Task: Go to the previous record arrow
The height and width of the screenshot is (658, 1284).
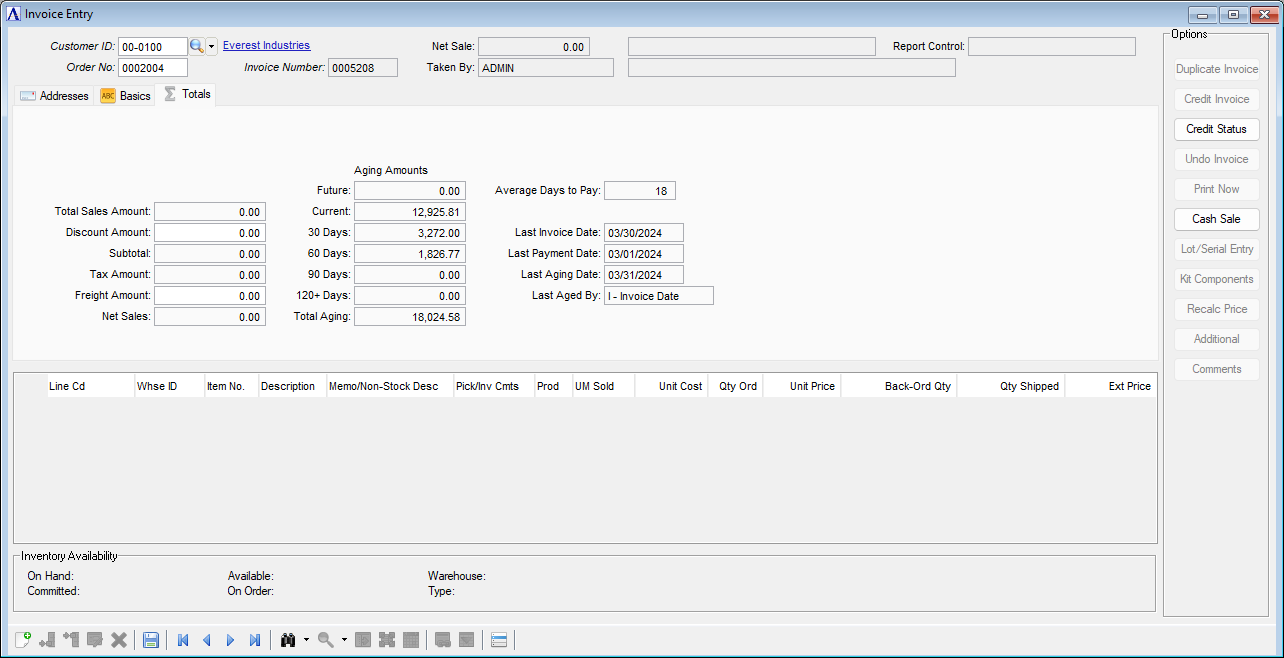Action: click(207, 640)
